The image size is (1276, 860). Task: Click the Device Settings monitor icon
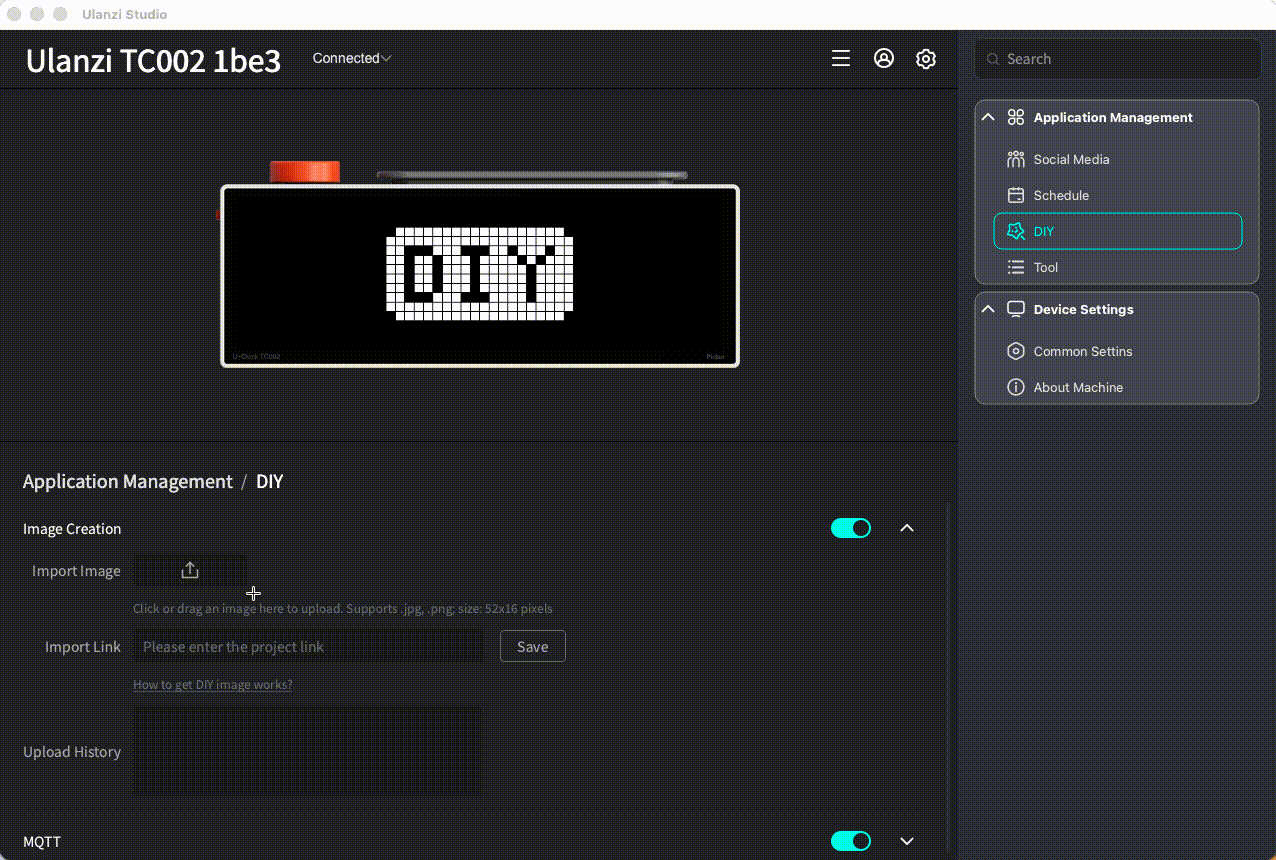pyautogui.click(x=1016, y=309)
